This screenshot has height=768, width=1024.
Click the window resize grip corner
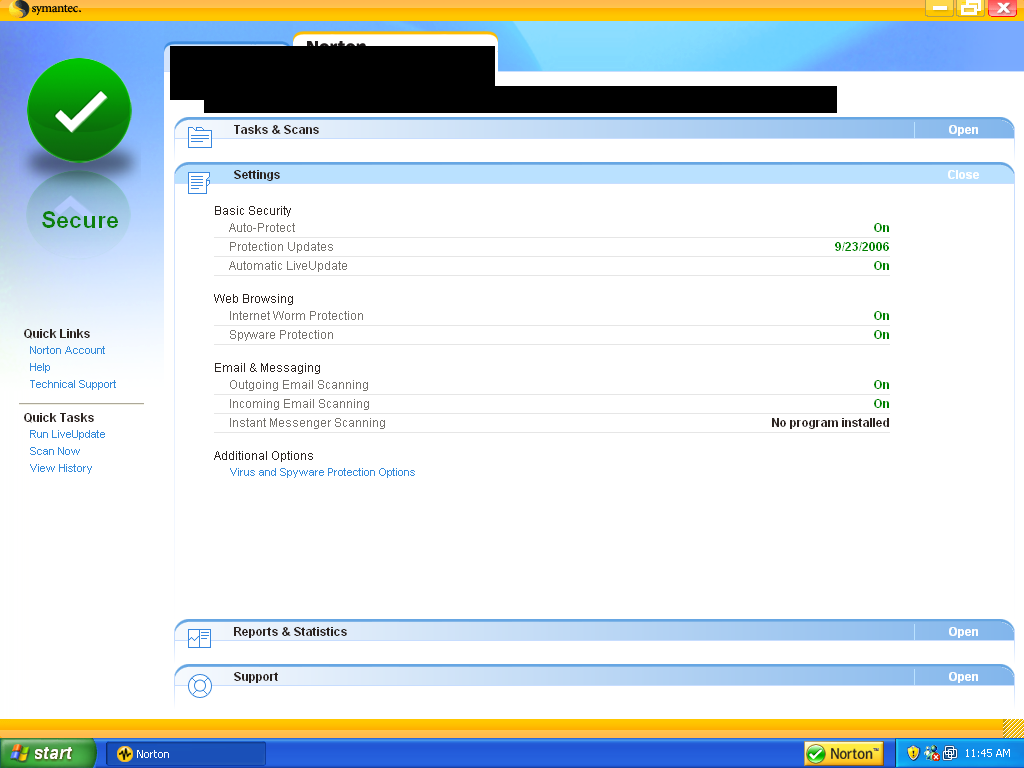coord(1014,728)
